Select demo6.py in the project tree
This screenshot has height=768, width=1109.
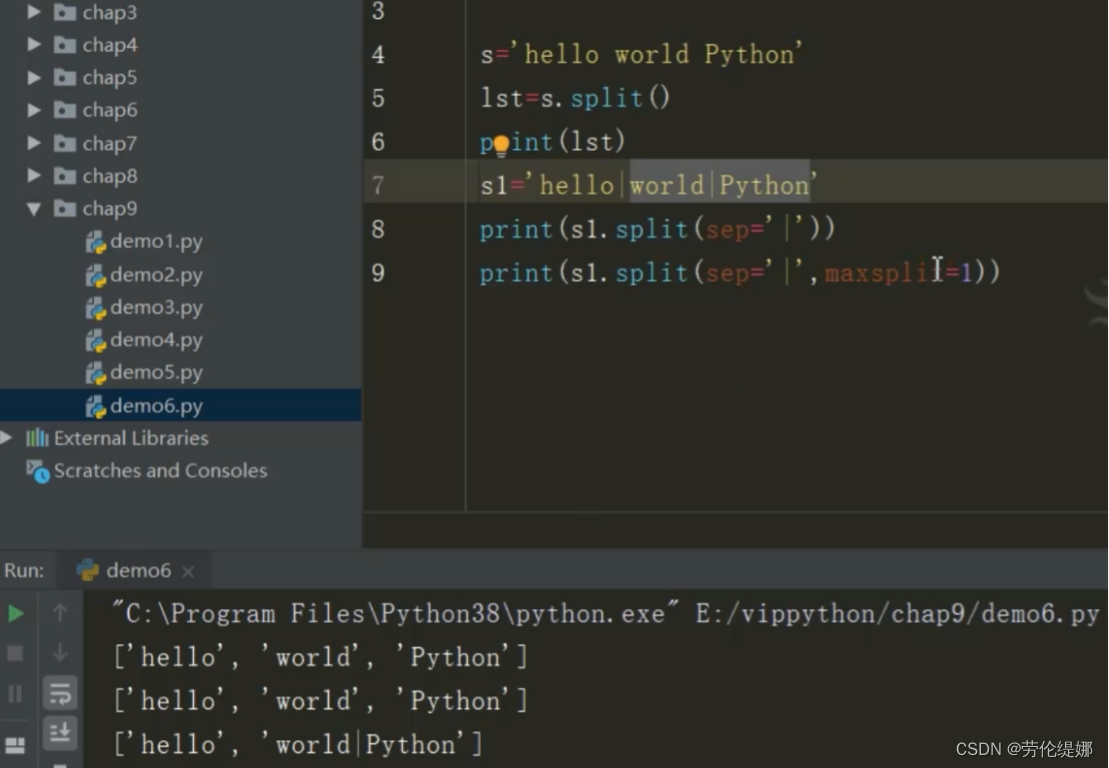pos(156,406)
